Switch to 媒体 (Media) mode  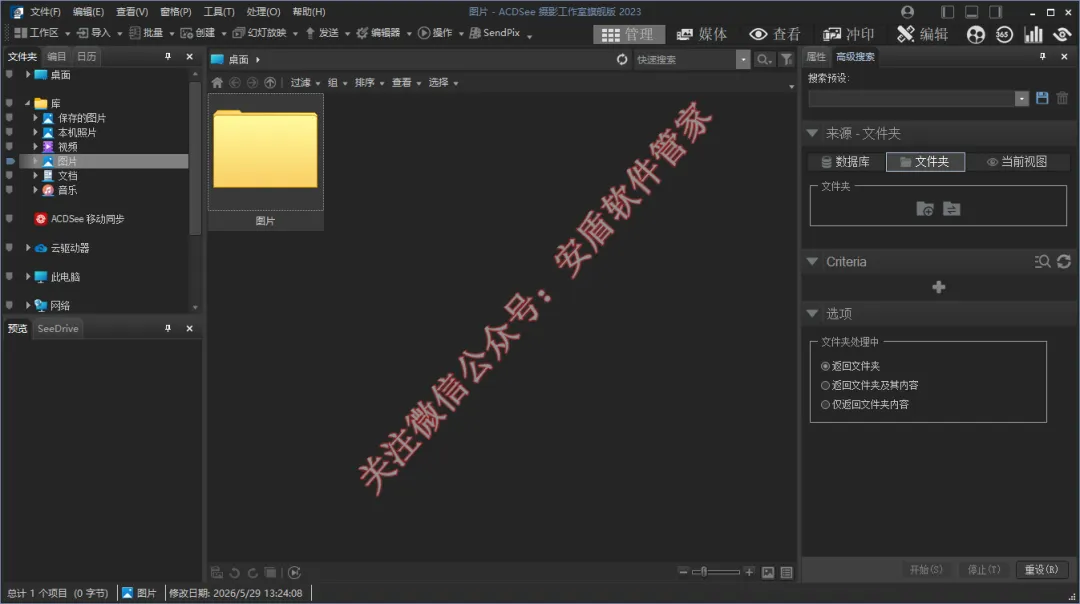point(702,34)
